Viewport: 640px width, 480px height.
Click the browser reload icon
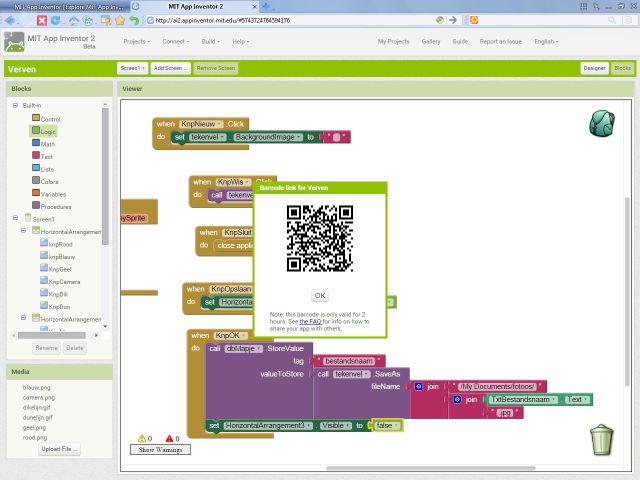click(x=56, y=20)
